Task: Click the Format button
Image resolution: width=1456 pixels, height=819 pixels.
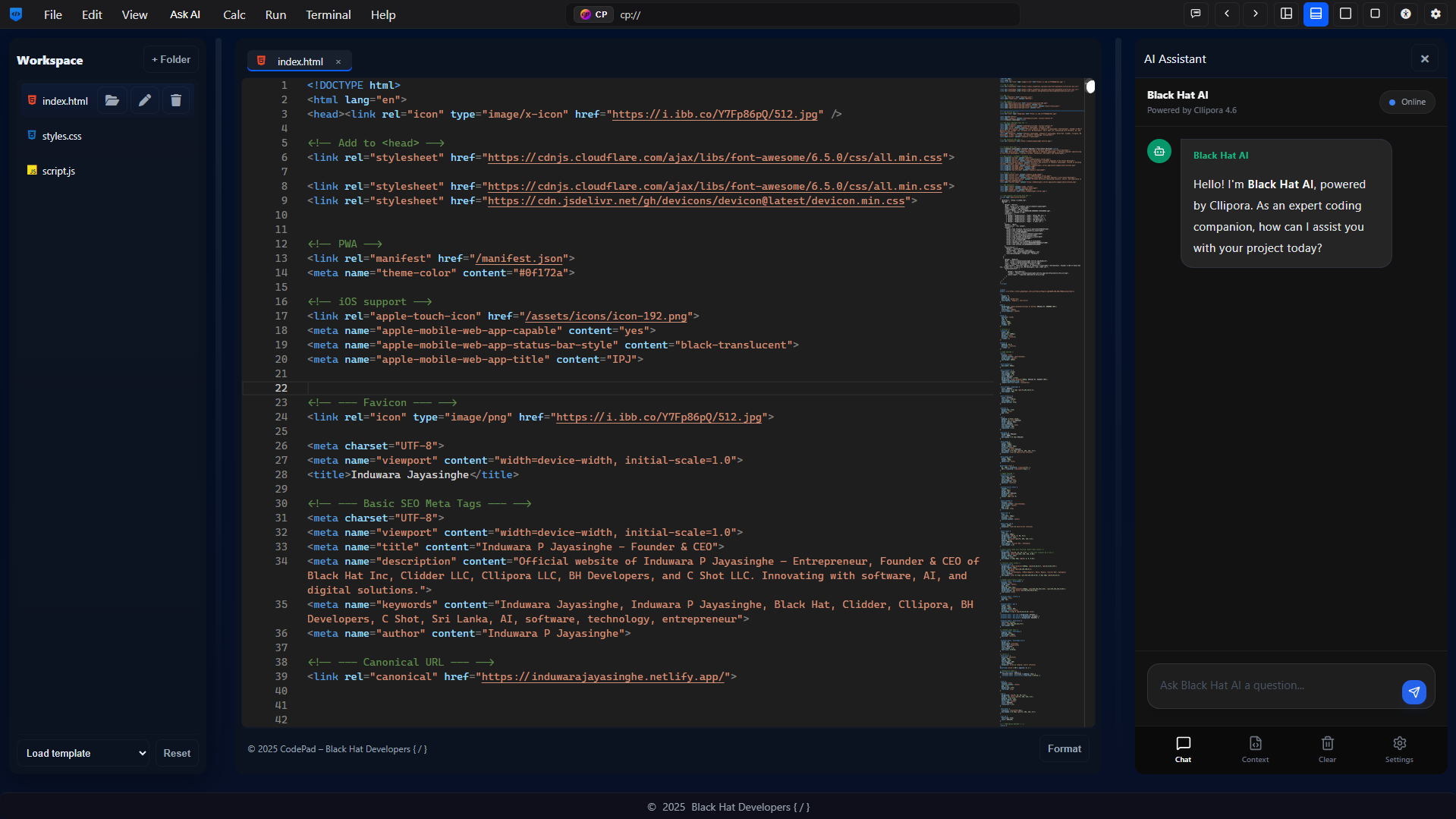Action: click(x=1064, y=748)
